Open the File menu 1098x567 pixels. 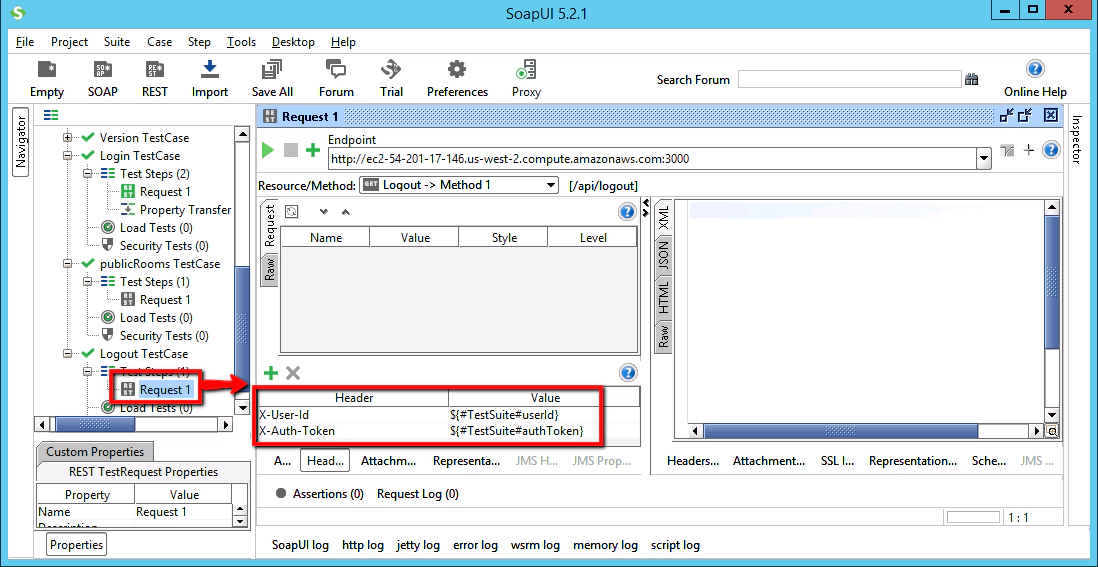25,42
